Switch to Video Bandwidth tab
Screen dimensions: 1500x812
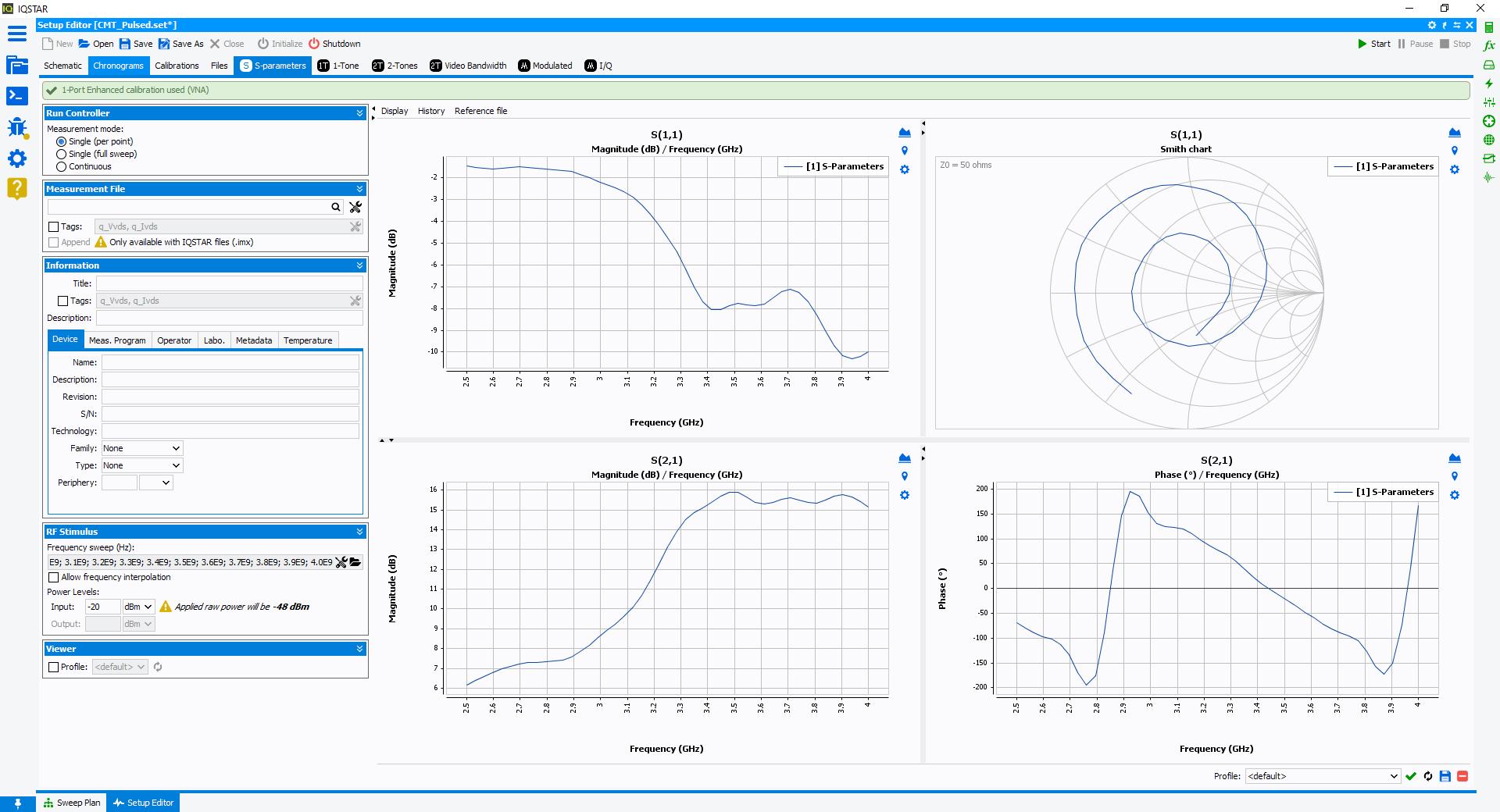point(468,66)
